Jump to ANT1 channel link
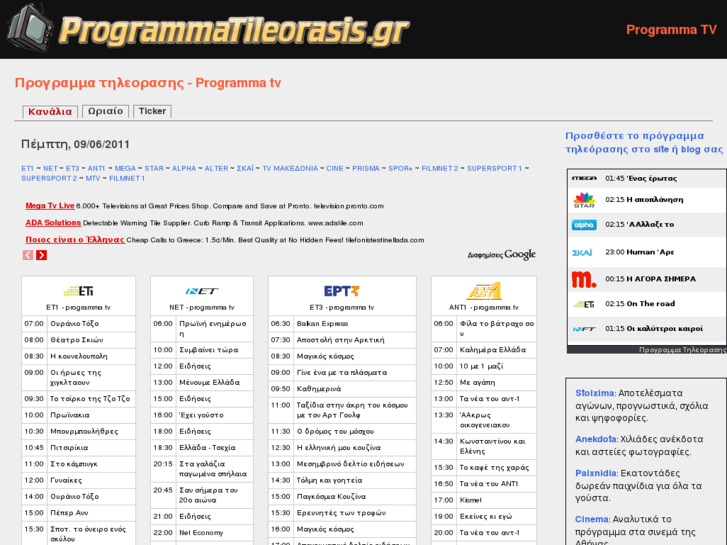 [x=96, y=168]
